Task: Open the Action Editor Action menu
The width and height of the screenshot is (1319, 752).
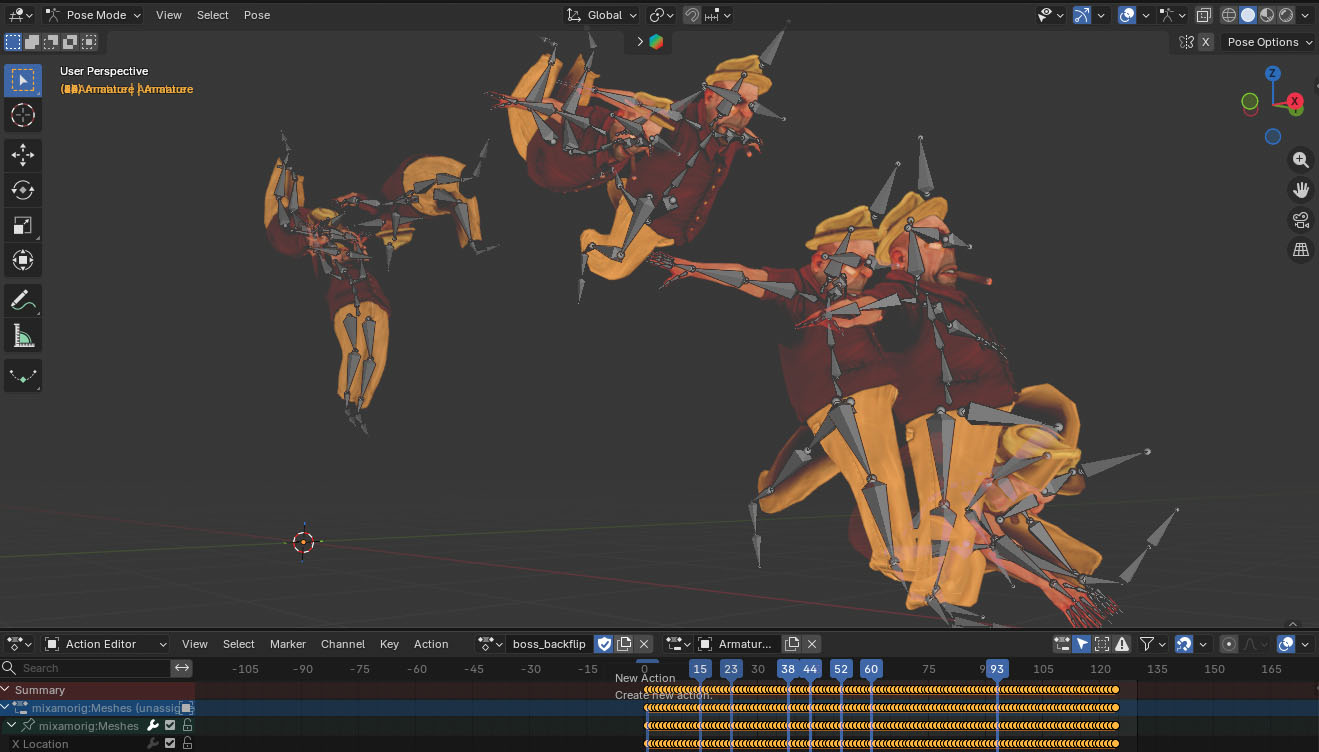Action: pyautogui.click(x=431, y=644)
